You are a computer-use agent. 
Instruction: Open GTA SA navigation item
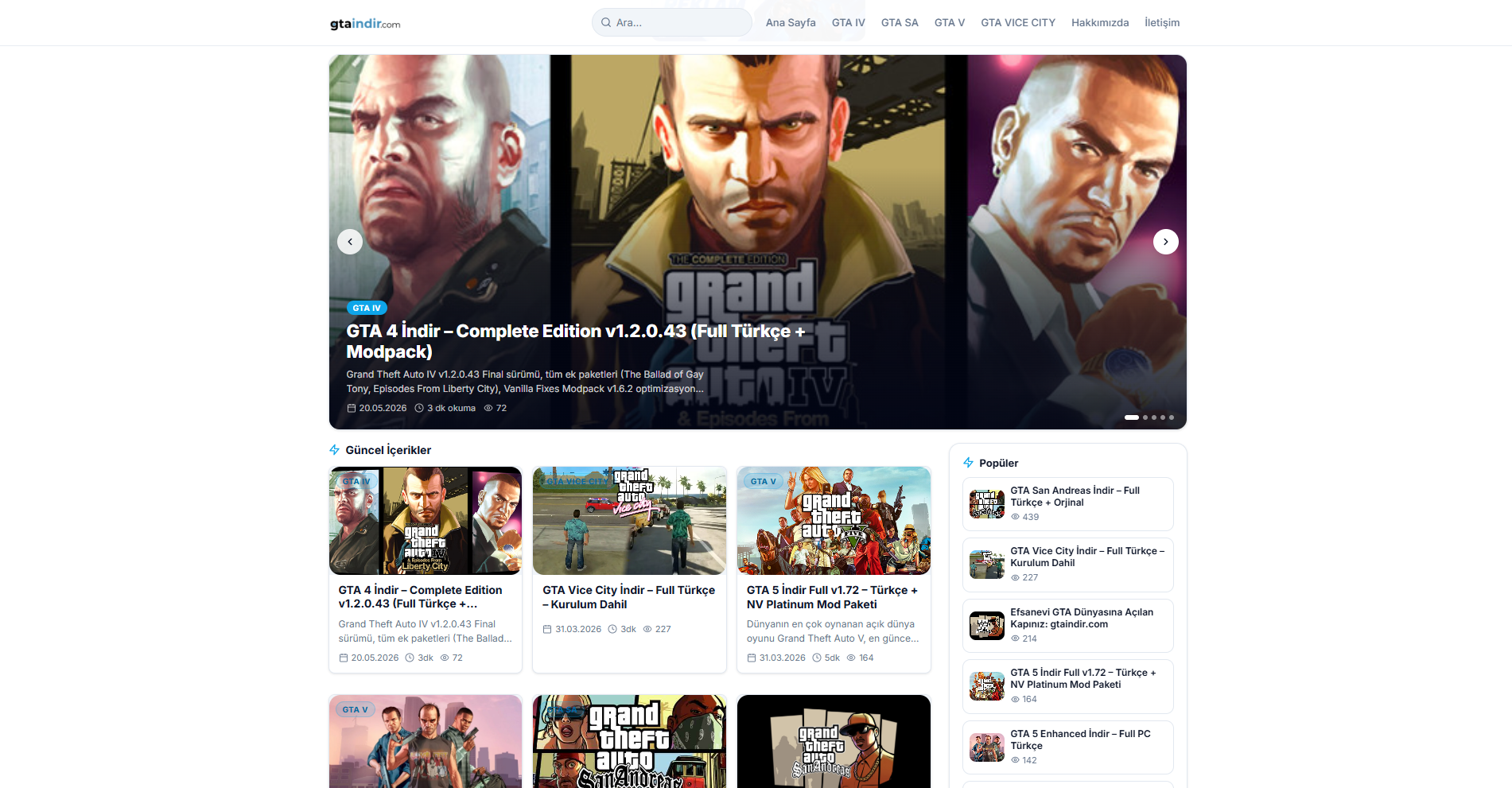point(900,22)
